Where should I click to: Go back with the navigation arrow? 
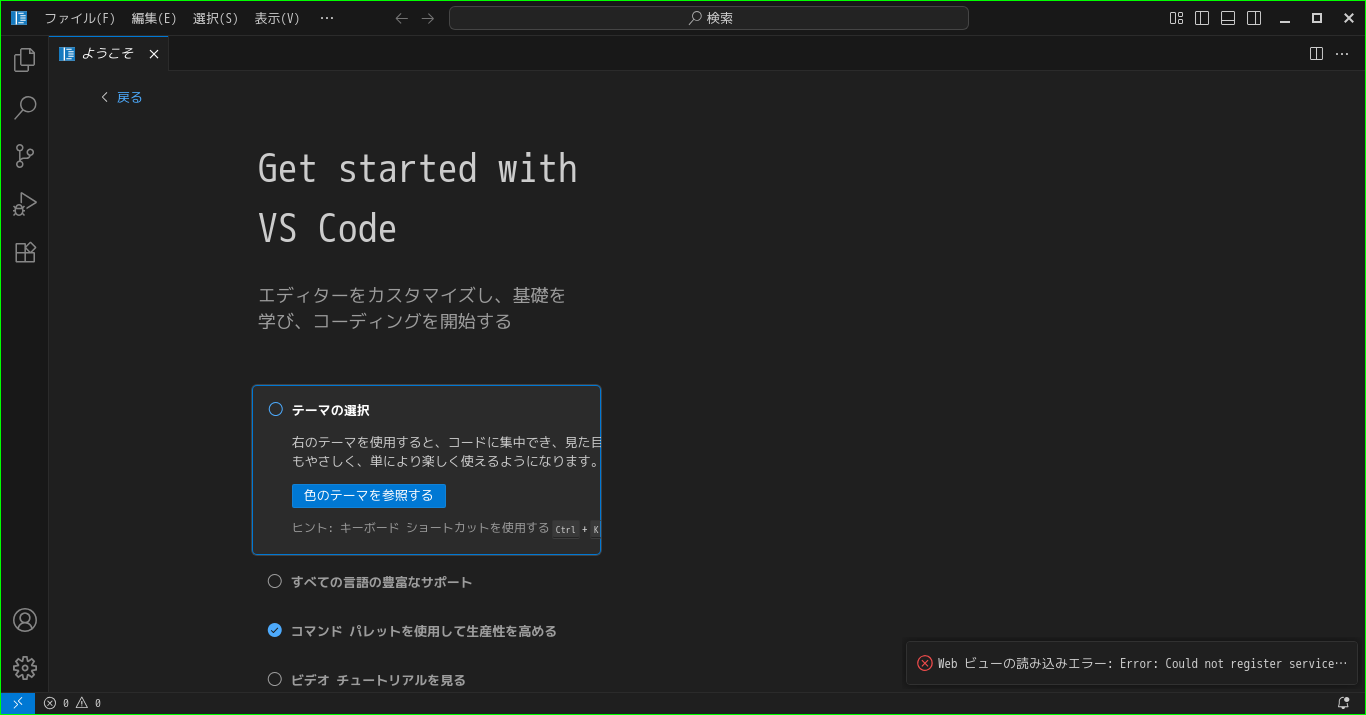402,18
